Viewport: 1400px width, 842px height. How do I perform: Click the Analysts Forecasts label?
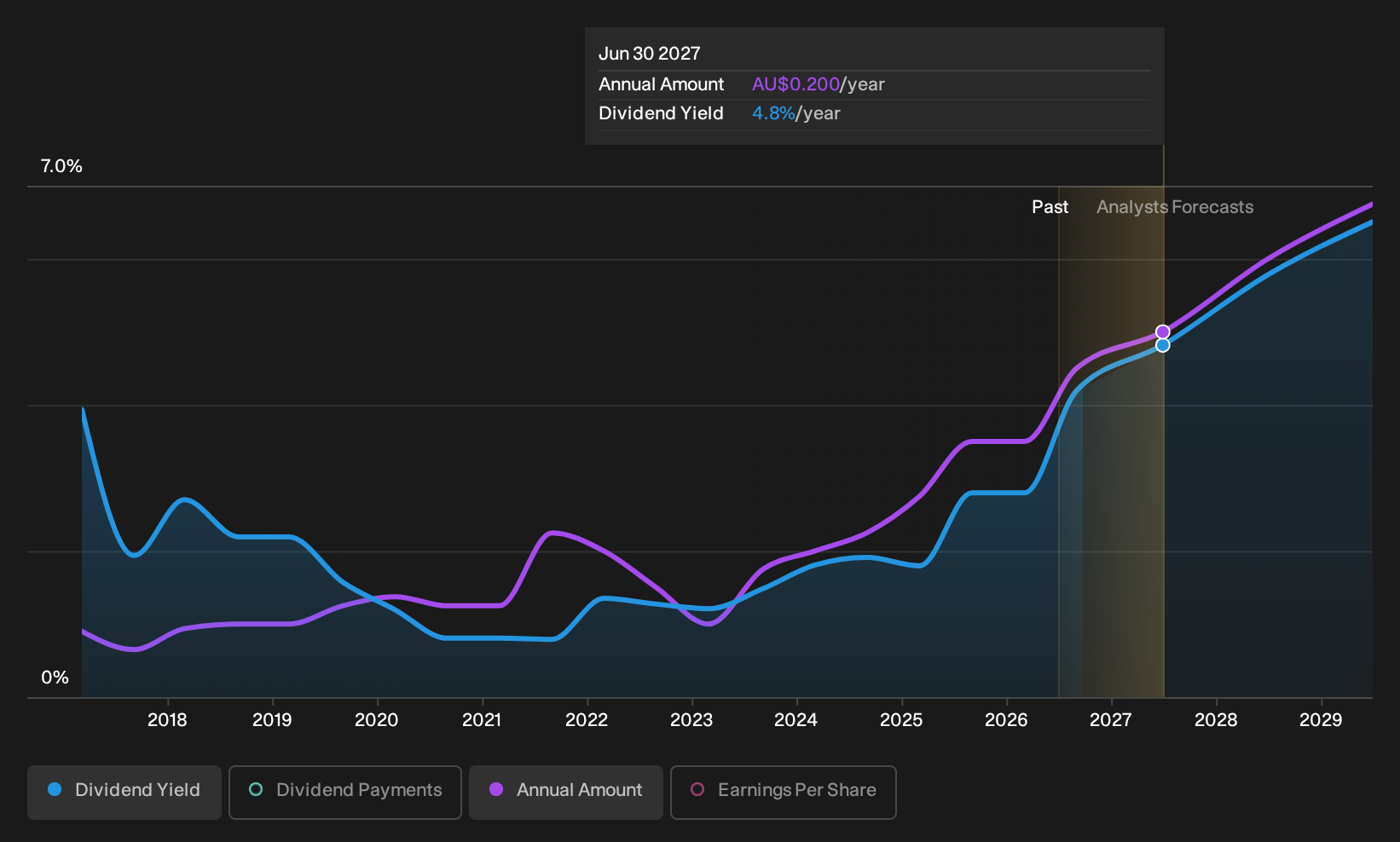(x=1175, y=207)
